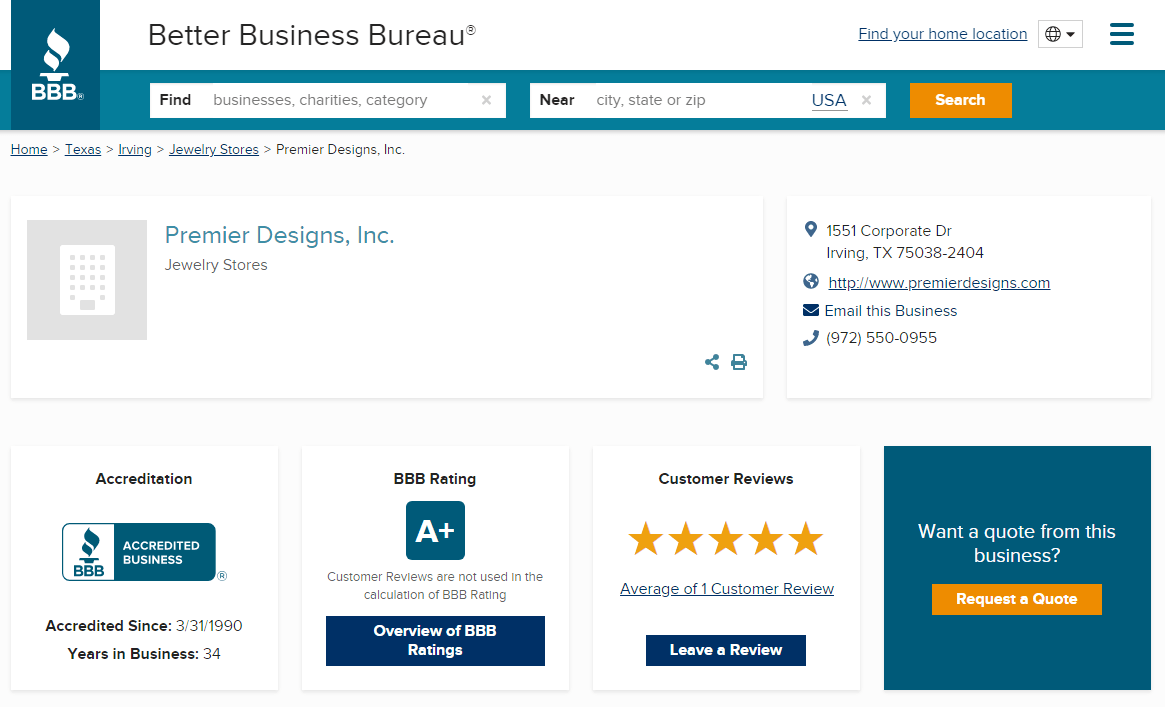The width and height of the screenshot is (1165, 707).
Task: Click Accredited Since: 3/31/1990 text
Action: point(143,626)
